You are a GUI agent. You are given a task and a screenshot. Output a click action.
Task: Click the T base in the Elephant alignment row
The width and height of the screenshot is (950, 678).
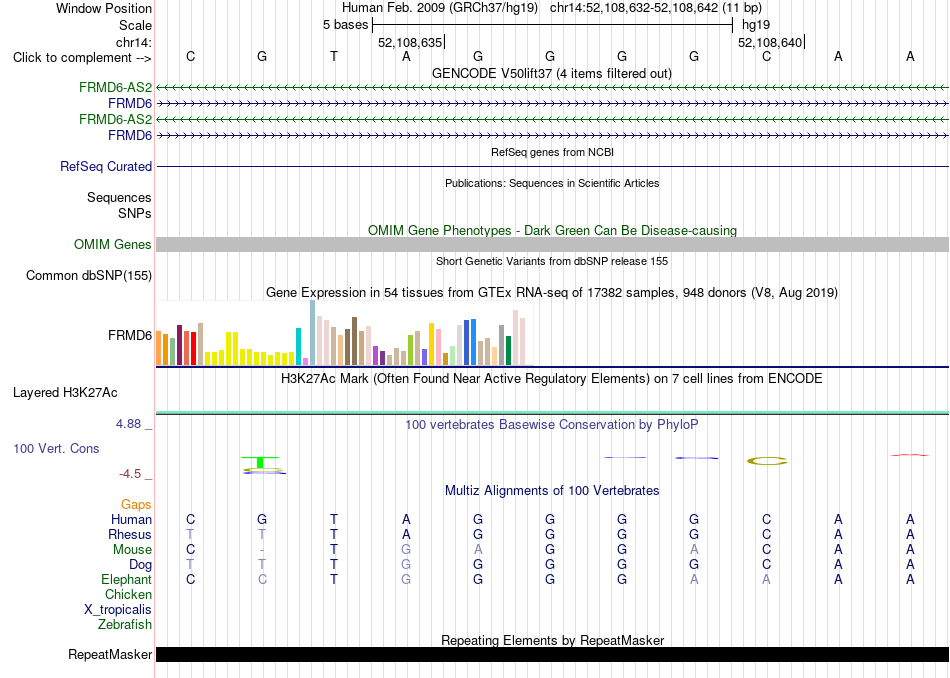coord(334,579)
